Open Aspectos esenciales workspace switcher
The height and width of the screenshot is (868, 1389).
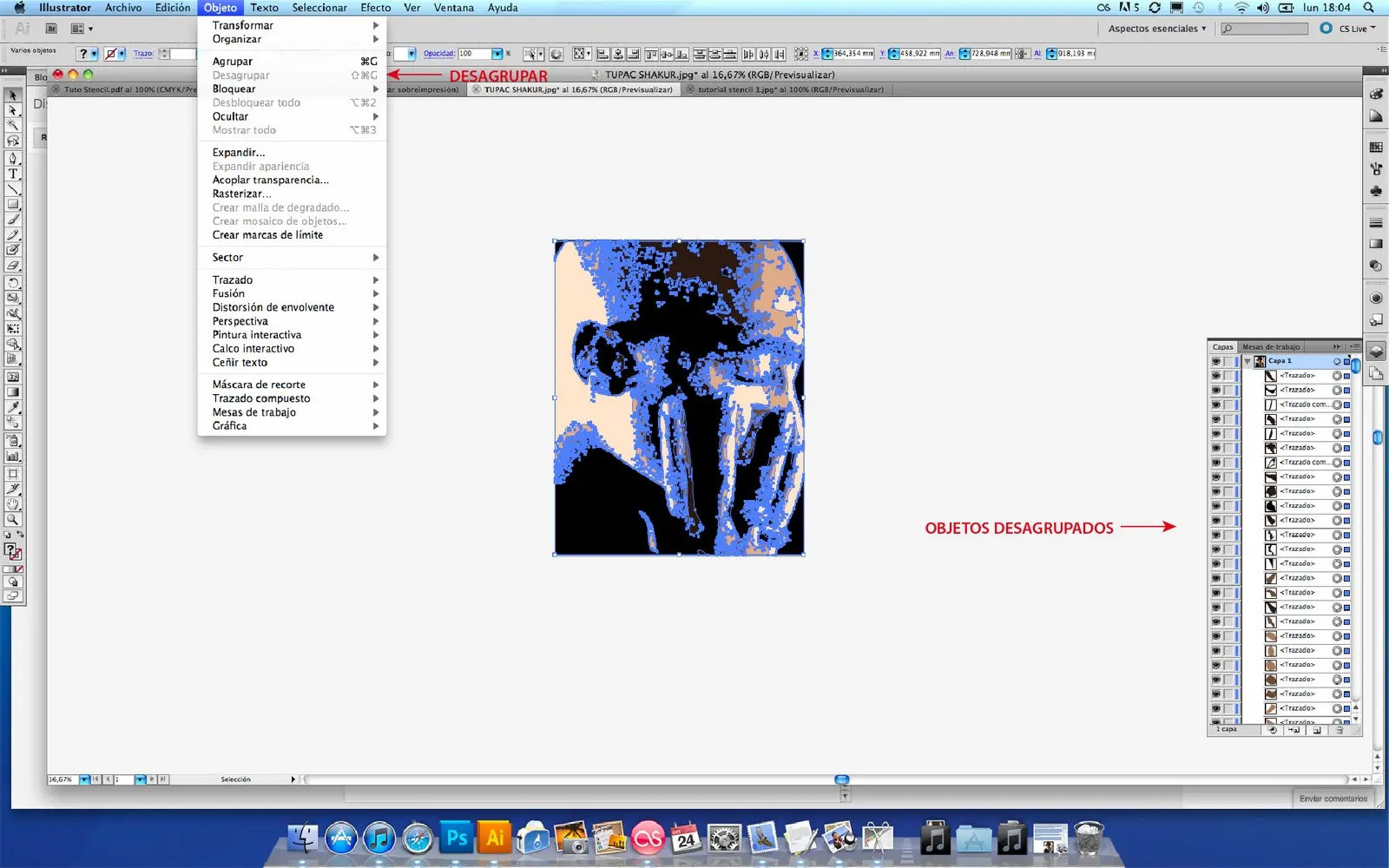(x=1157, y=29)
